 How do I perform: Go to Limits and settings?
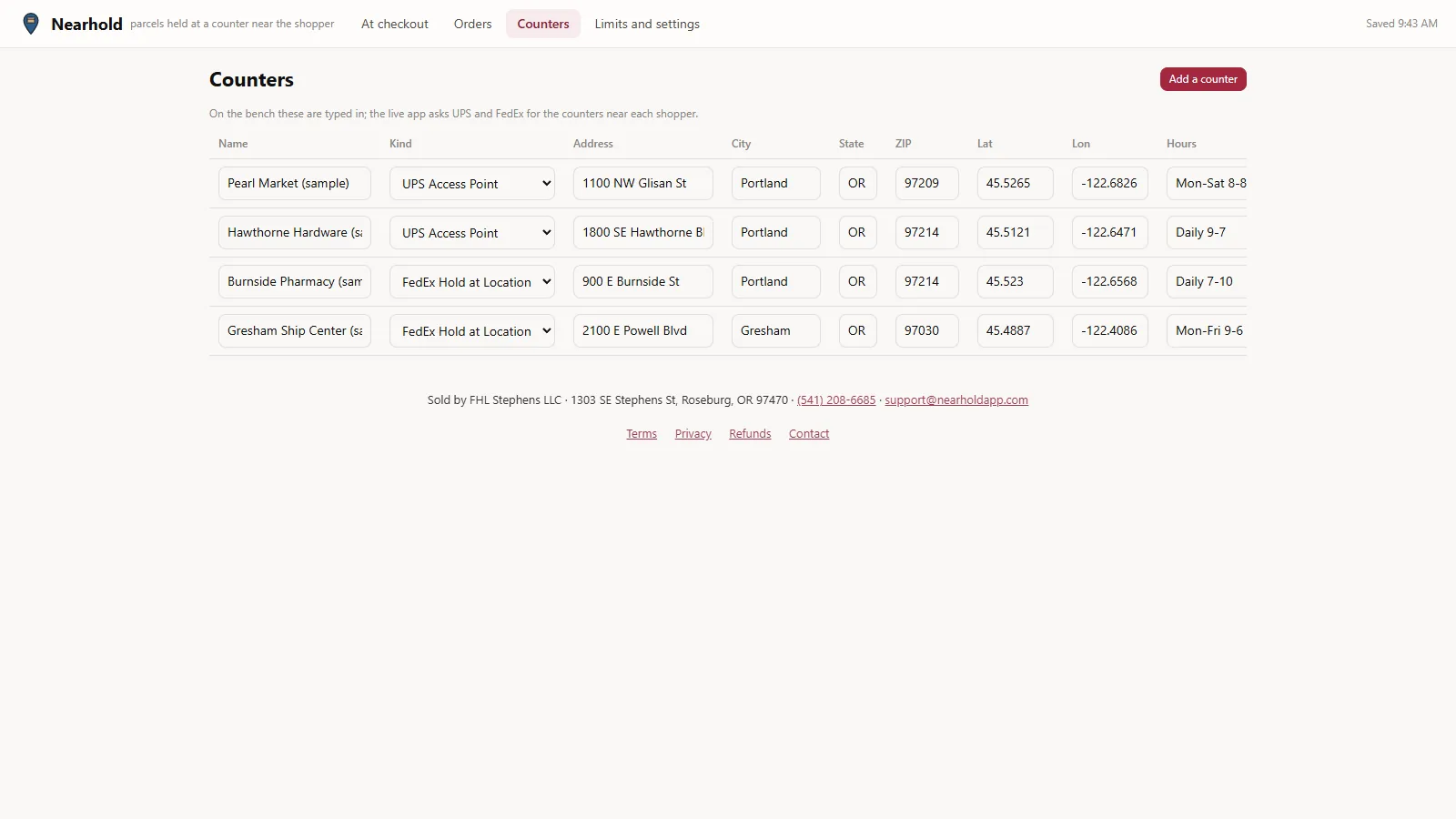click(x=647, y=24)
